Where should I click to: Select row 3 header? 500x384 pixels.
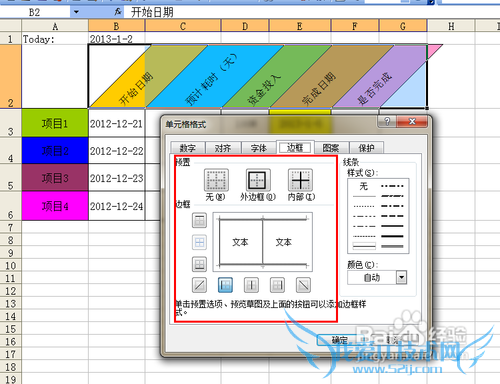(x=11, y=123)
